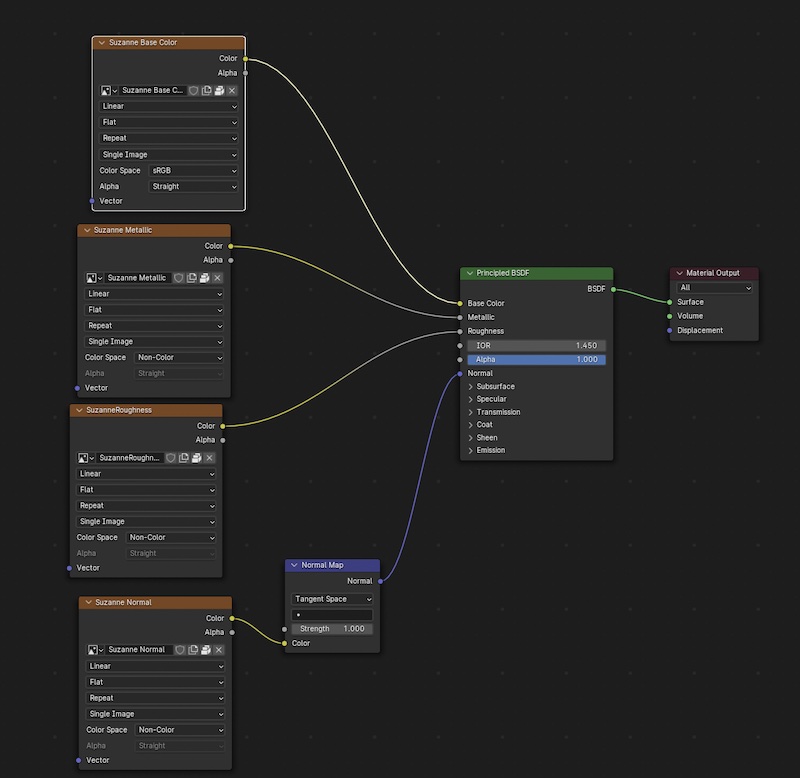Click the UV map field in Normal Map node

pyautogui.click(x=332, y=615)
